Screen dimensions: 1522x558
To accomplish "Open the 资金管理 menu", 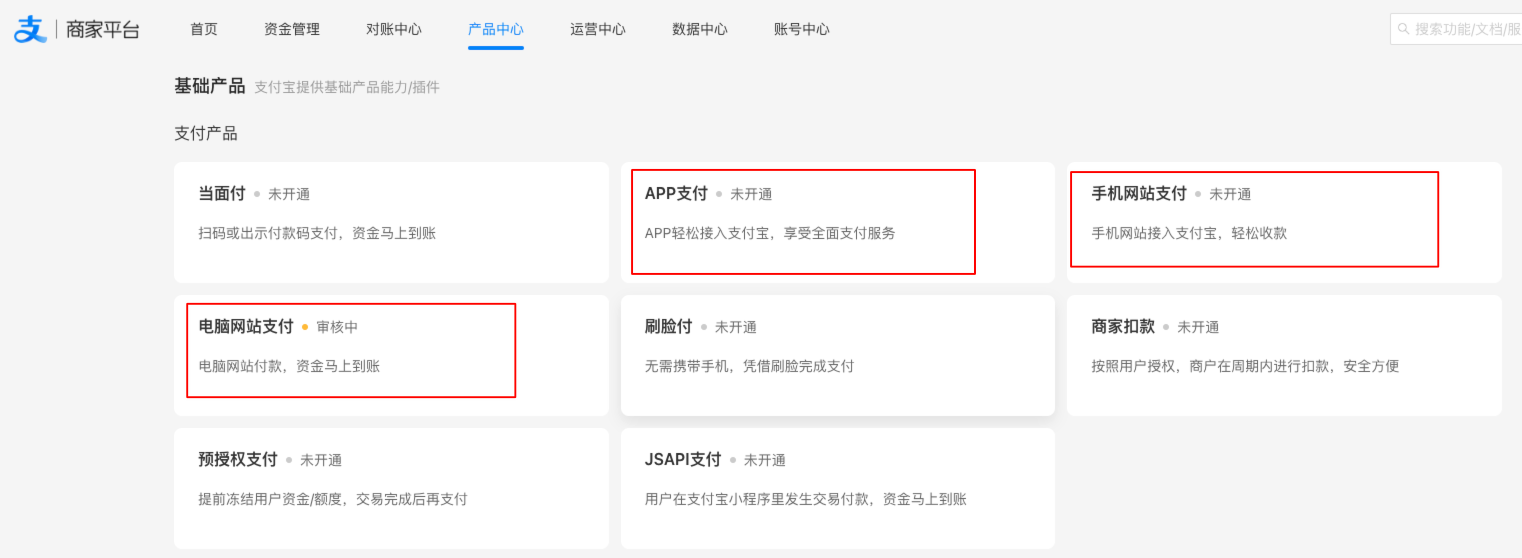I will (x=292, y=29).
